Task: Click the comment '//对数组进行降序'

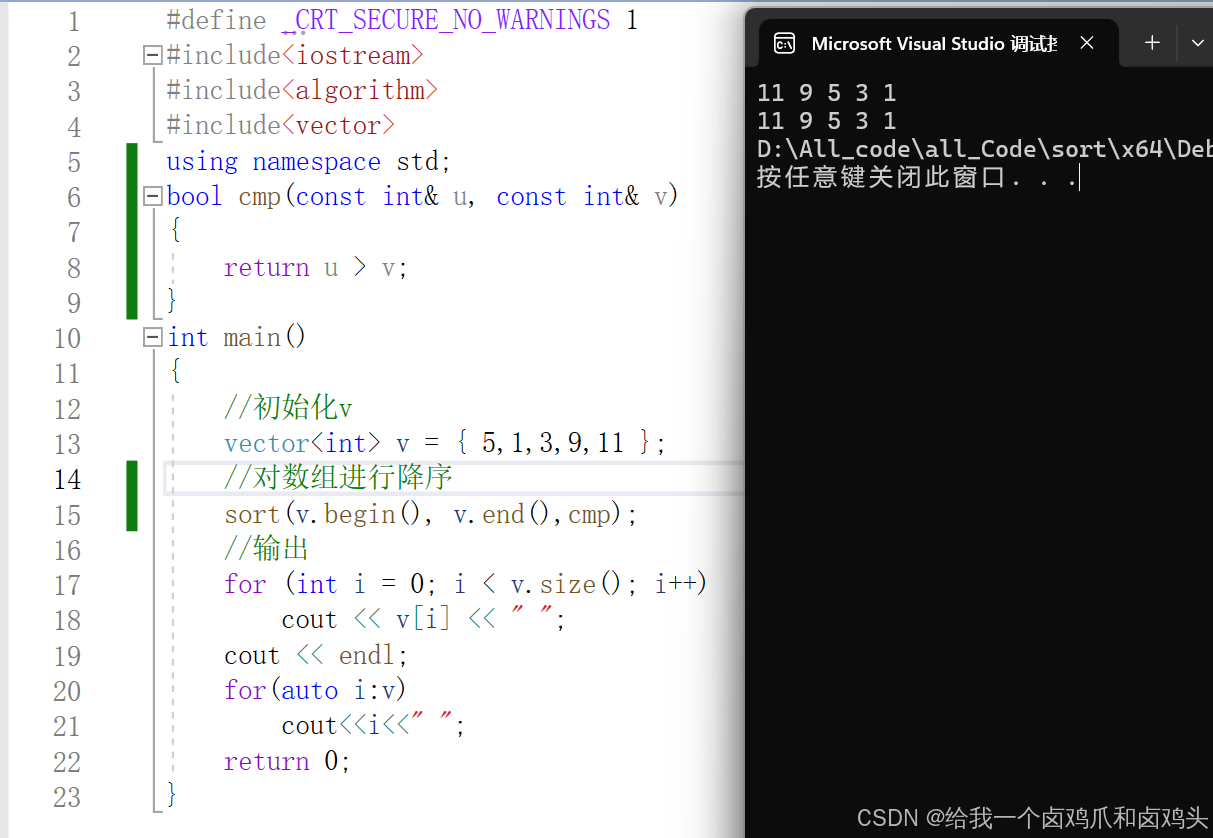Action: point(338,478)
